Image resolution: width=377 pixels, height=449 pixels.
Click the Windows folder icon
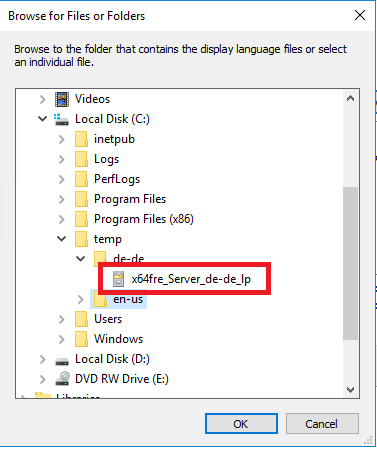click(x=81, y=339)
